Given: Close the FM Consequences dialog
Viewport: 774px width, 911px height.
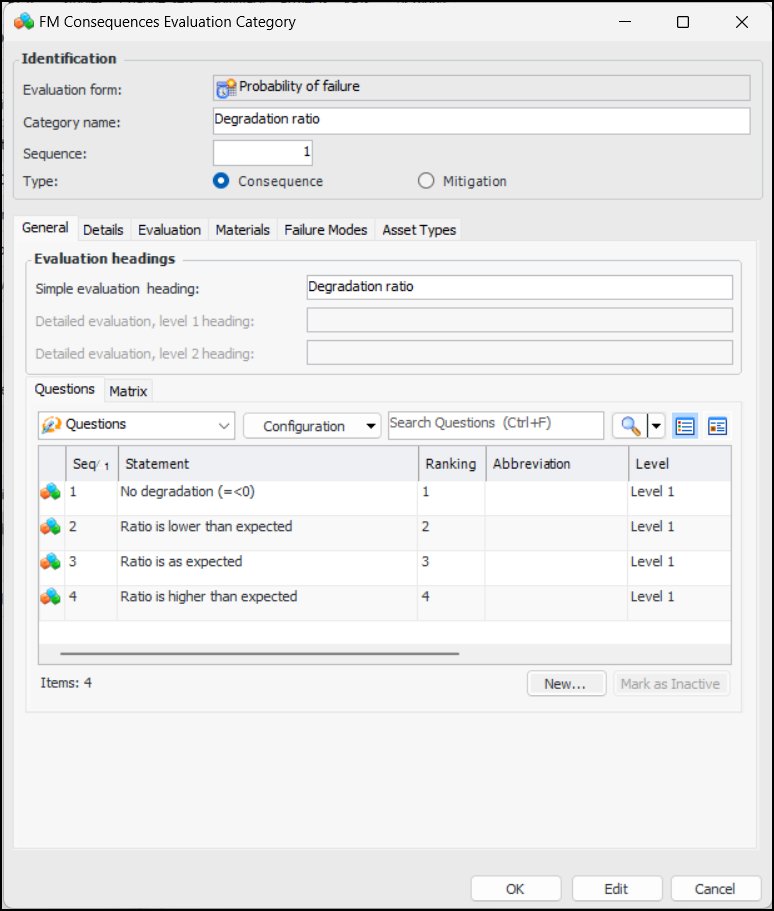Looking at the screenshot, I should (x=742, y=22).
